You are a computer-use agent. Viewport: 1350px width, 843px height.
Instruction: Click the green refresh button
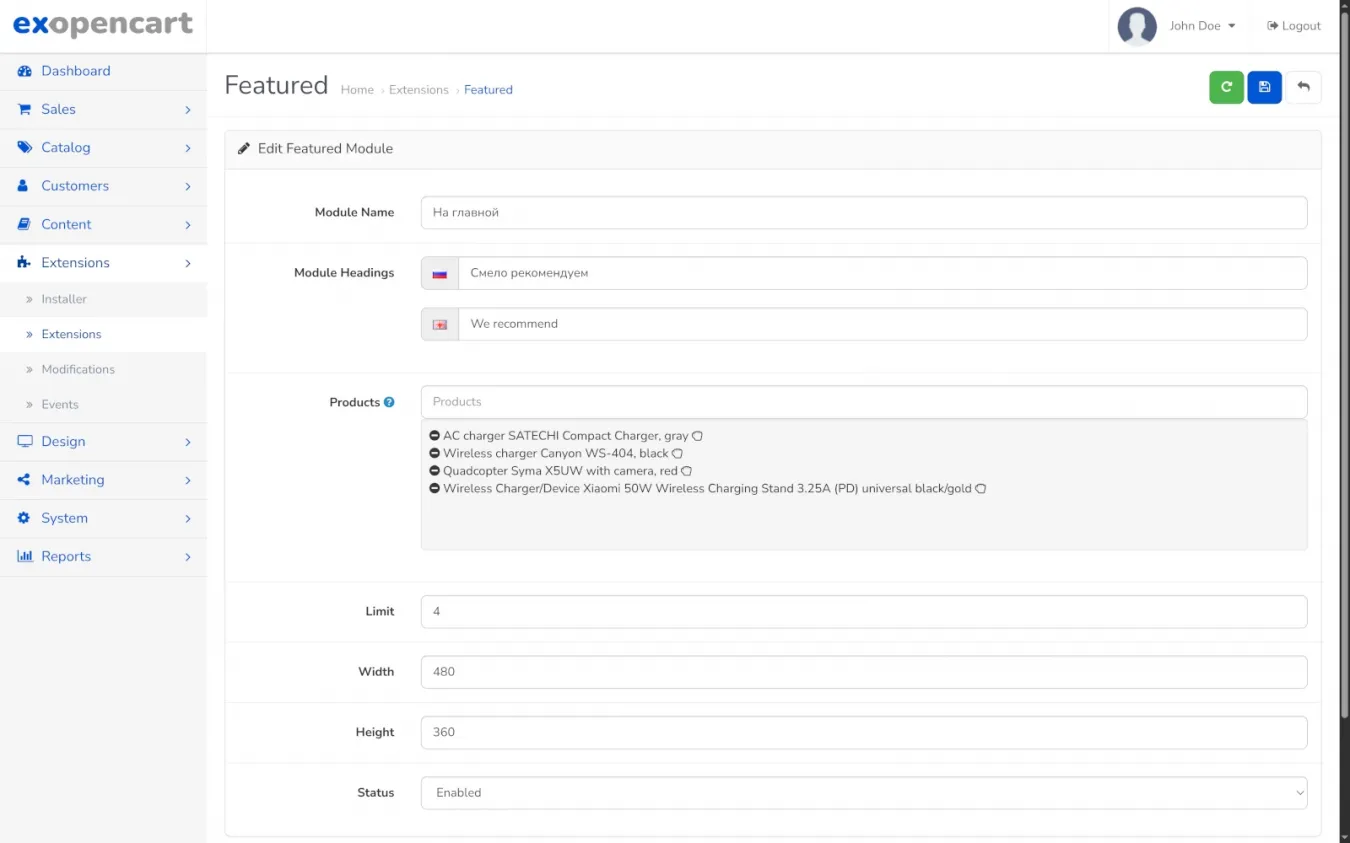click(x=1226, y=88)
